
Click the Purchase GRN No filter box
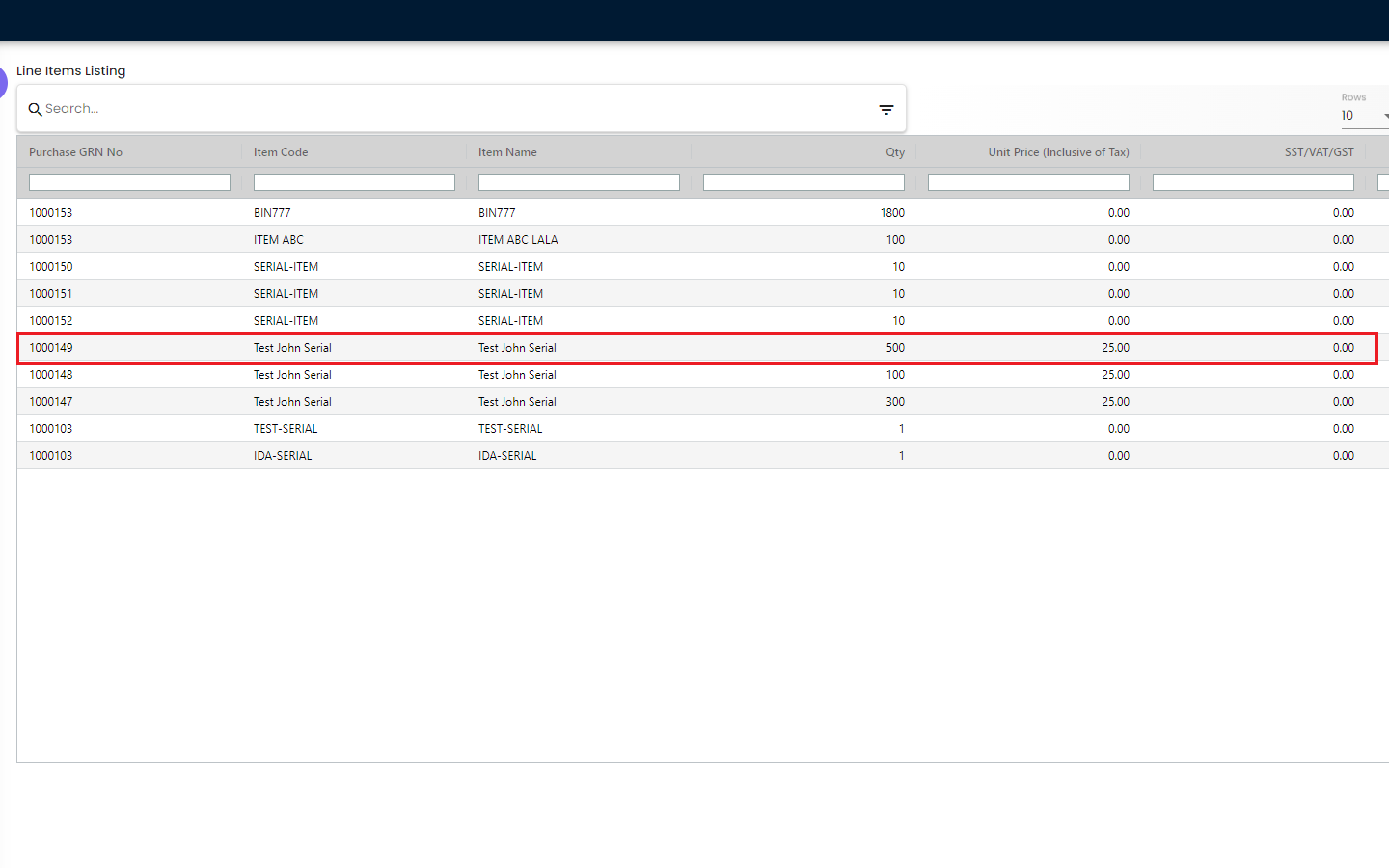(x=129, y=182)
